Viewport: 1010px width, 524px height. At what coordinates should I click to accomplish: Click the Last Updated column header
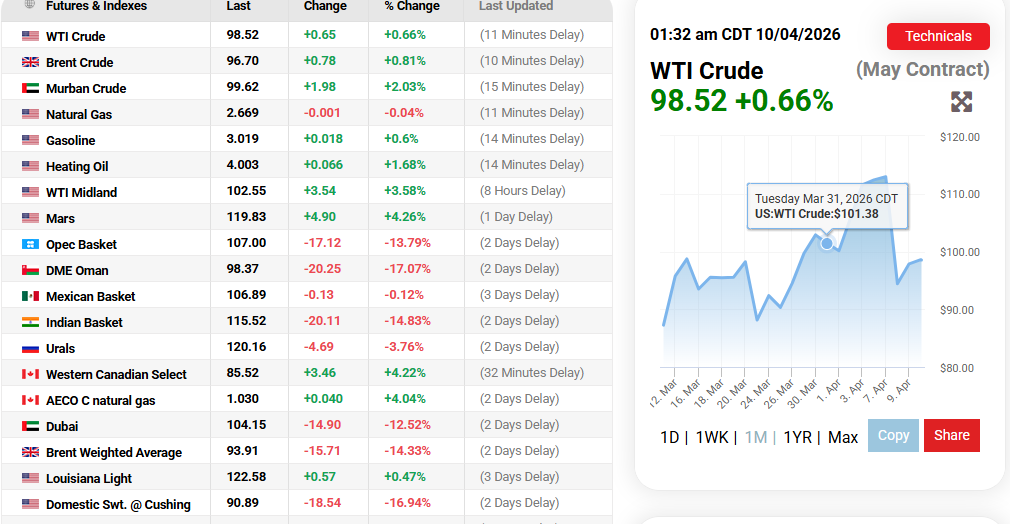[515, 6]
